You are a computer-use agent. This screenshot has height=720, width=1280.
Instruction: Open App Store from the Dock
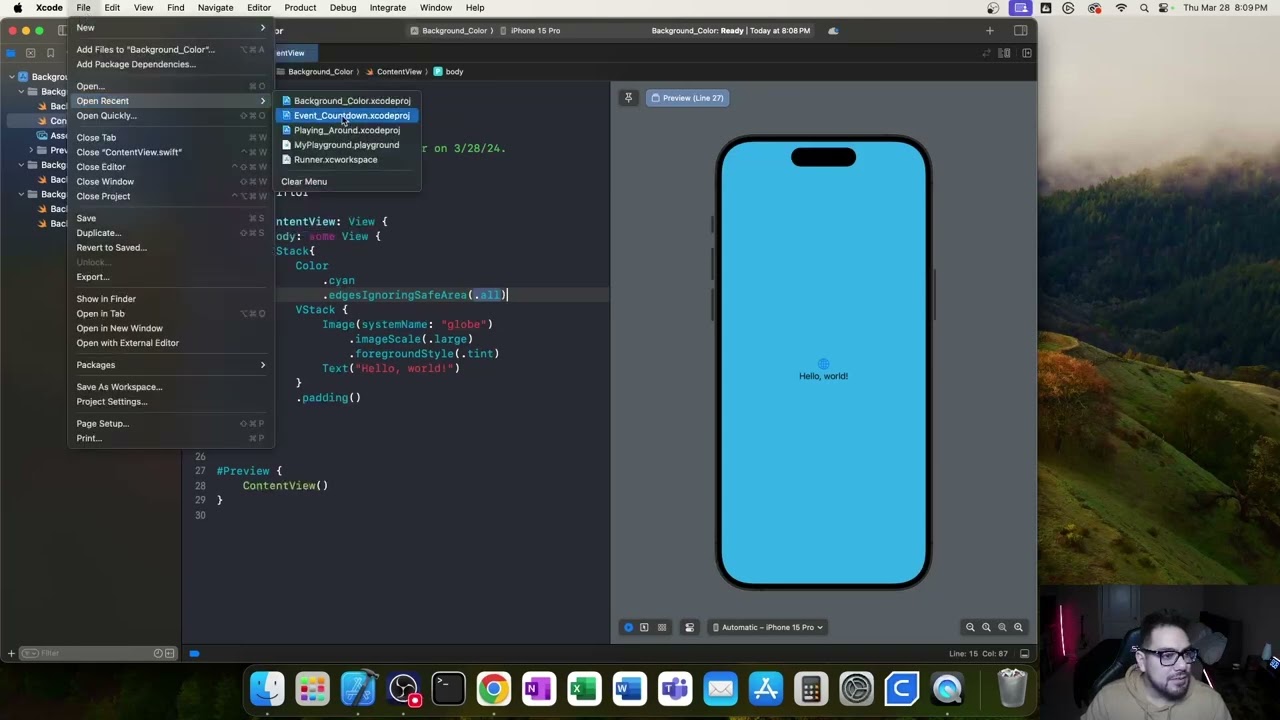(765, 689)
